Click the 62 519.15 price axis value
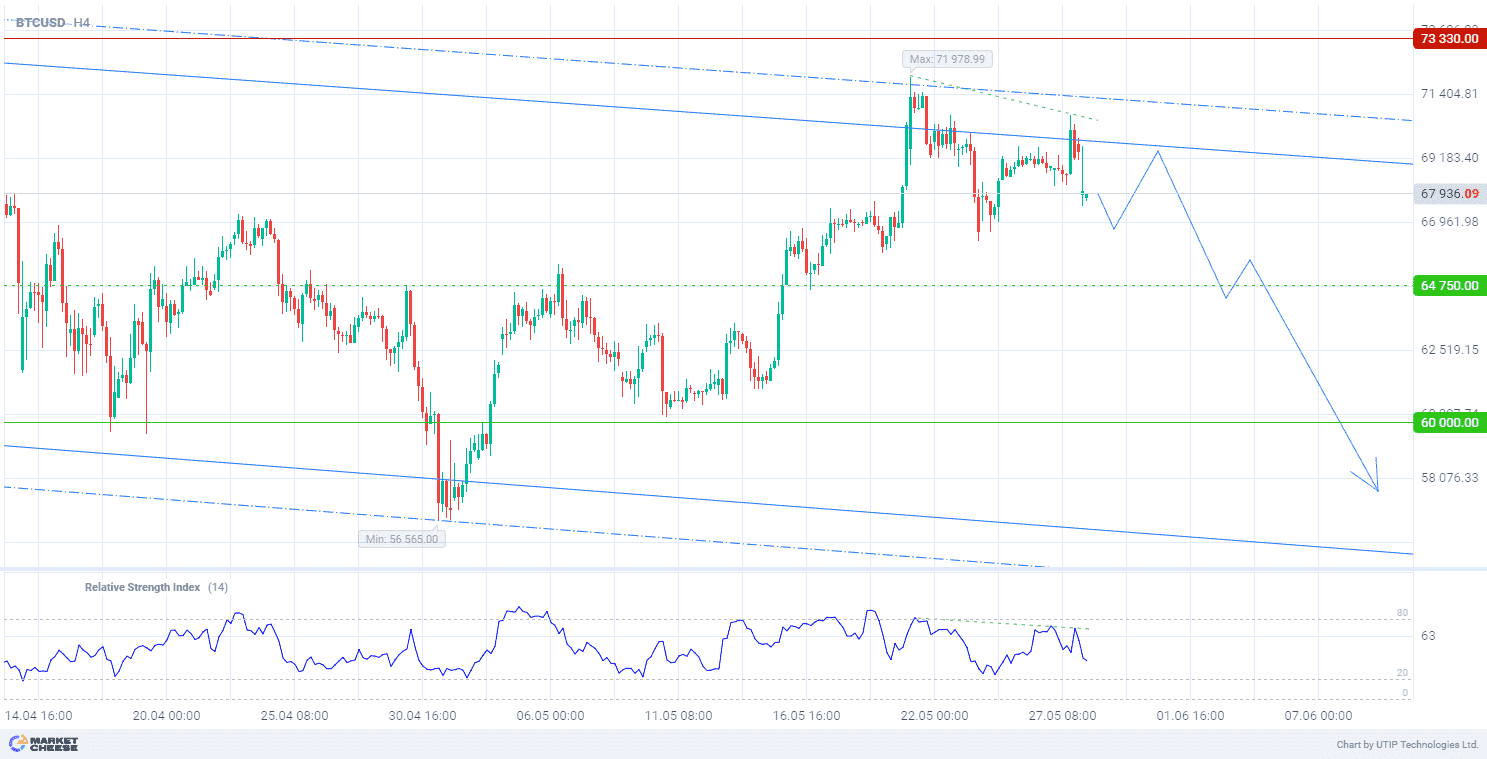The width and height of the screenshot is (1487, 759). 1449,350
